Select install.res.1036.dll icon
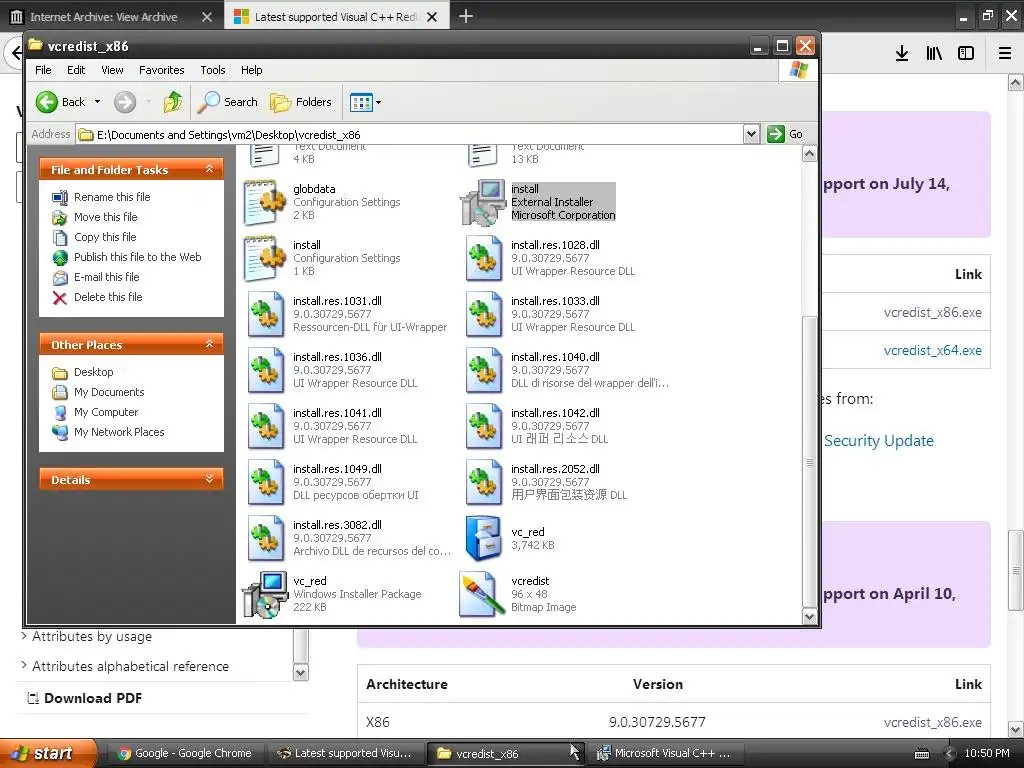The width and height of the screenshot is (1024, 768). (265, 370)
